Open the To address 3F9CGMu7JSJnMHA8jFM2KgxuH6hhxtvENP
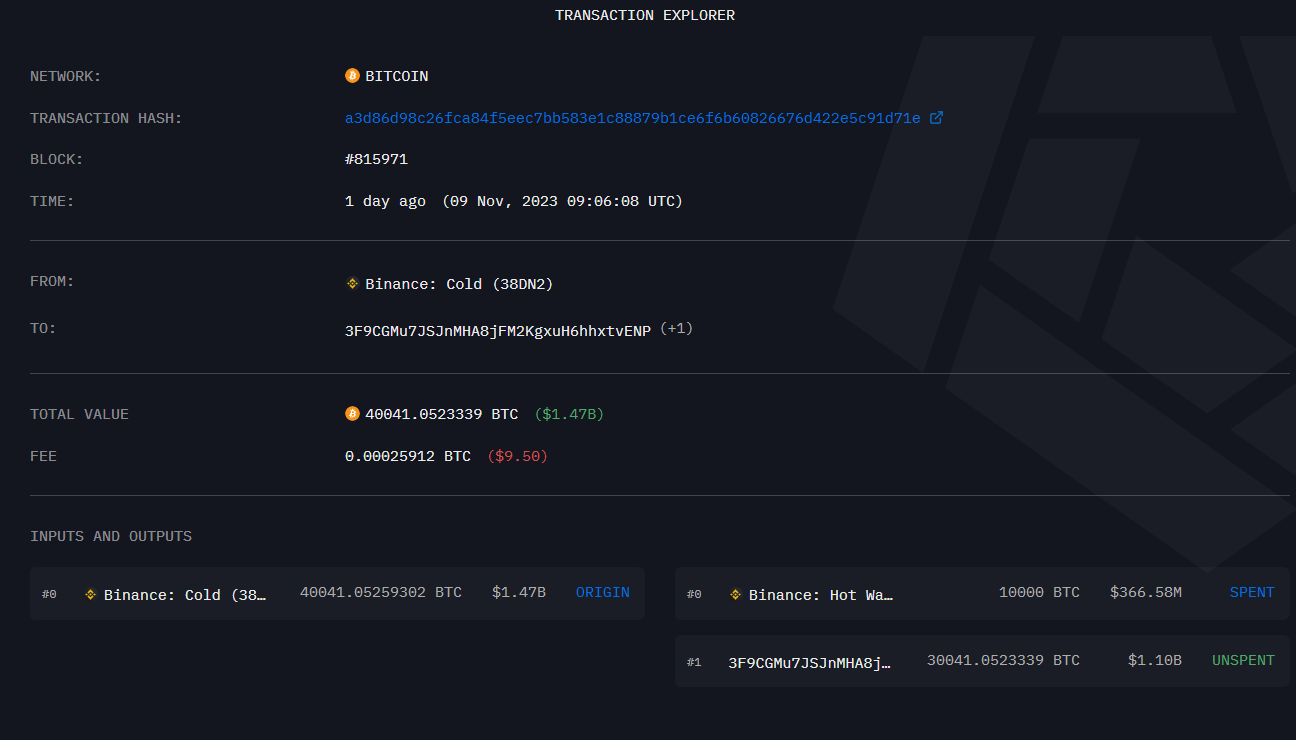 pyautogui.click(x=498, y=330)
